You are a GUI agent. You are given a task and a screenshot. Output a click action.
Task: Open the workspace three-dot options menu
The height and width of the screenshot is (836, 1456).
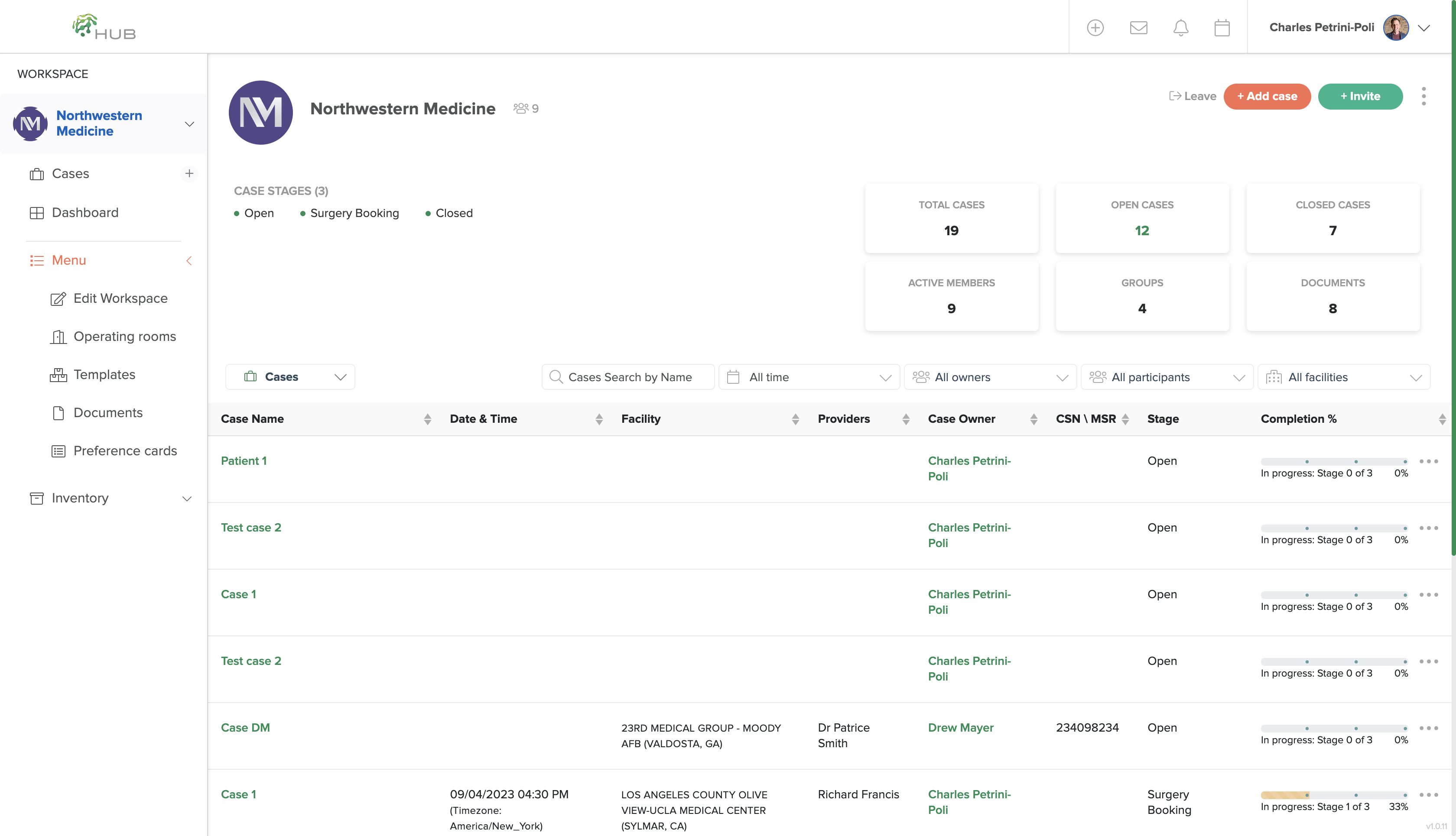tap(1424, 97)
